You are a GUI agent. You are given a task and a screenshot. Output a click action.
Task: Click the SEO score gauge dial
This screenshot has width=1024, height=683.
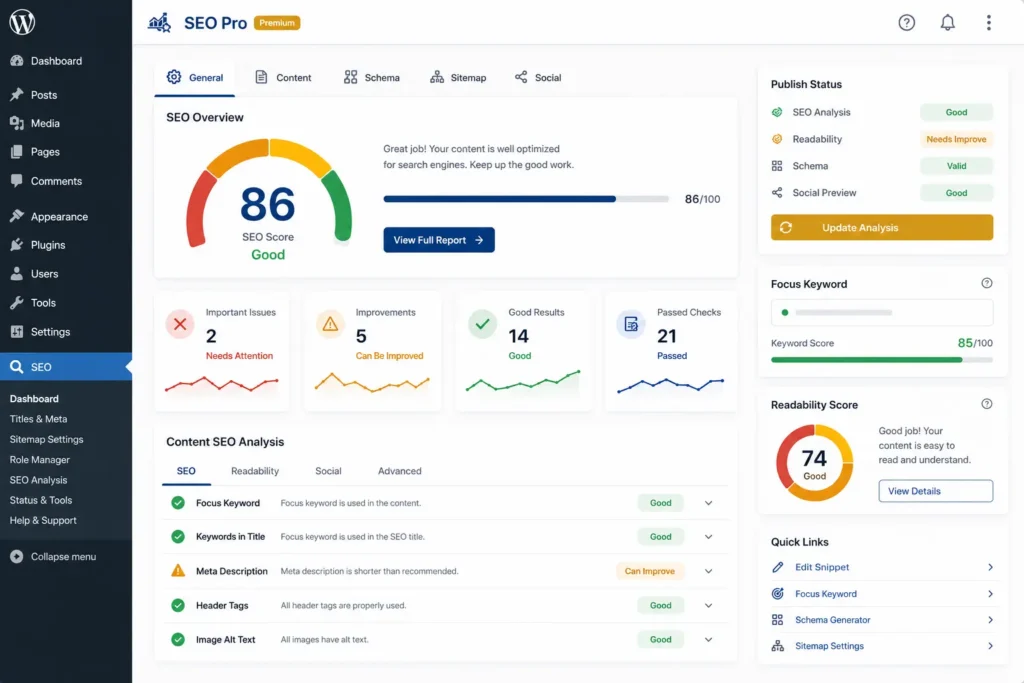point(268,193)
